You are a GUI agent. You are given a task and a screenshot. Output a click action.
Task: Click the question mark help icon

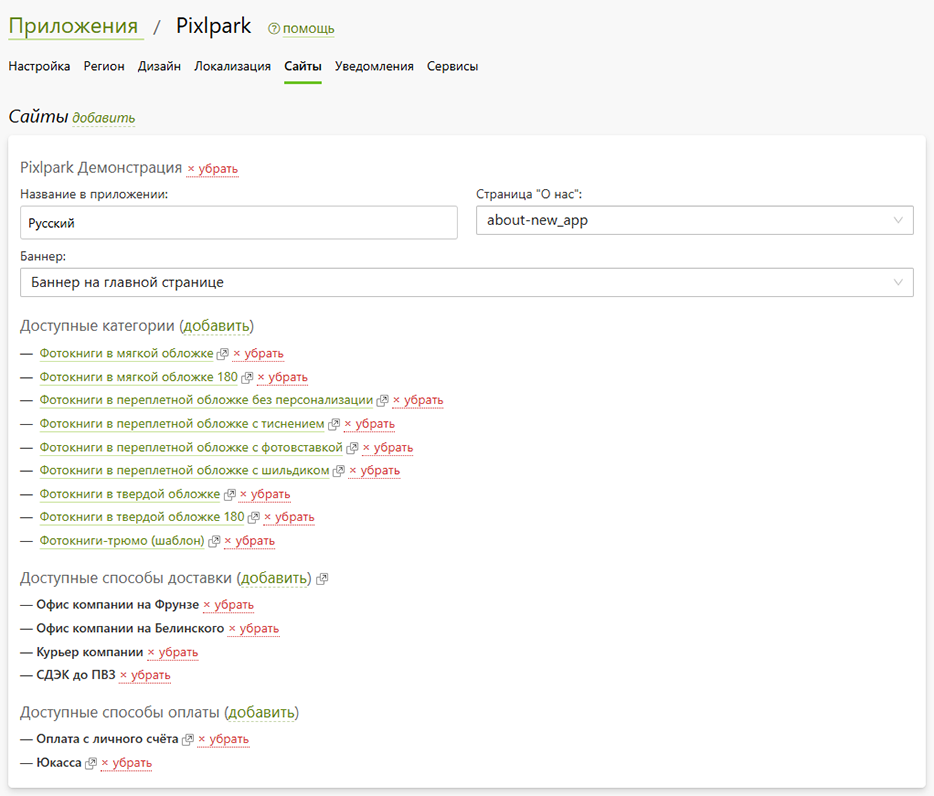point(273,29)
